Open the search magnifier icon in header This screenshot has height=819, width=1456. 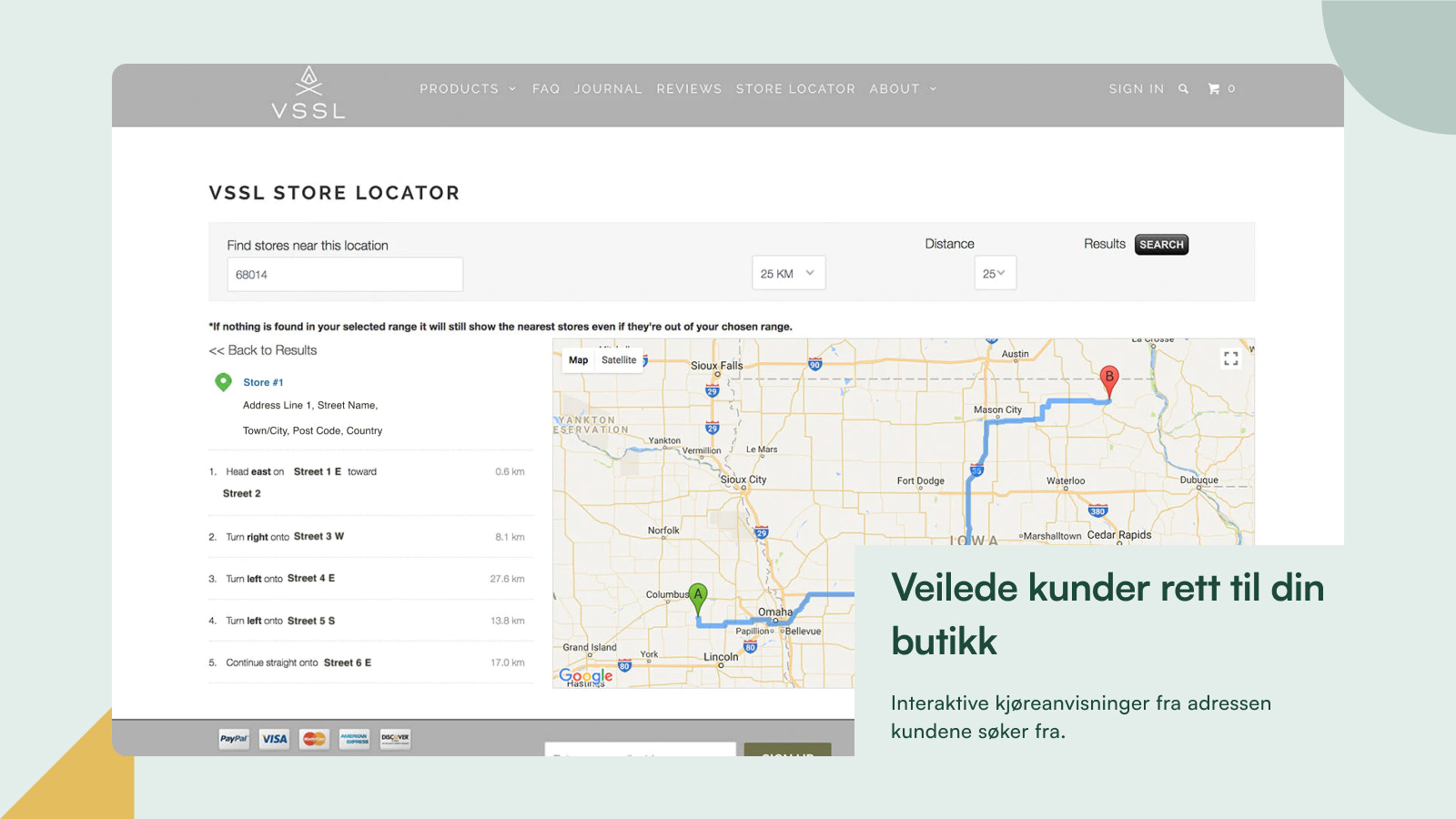click(1183, 89)
